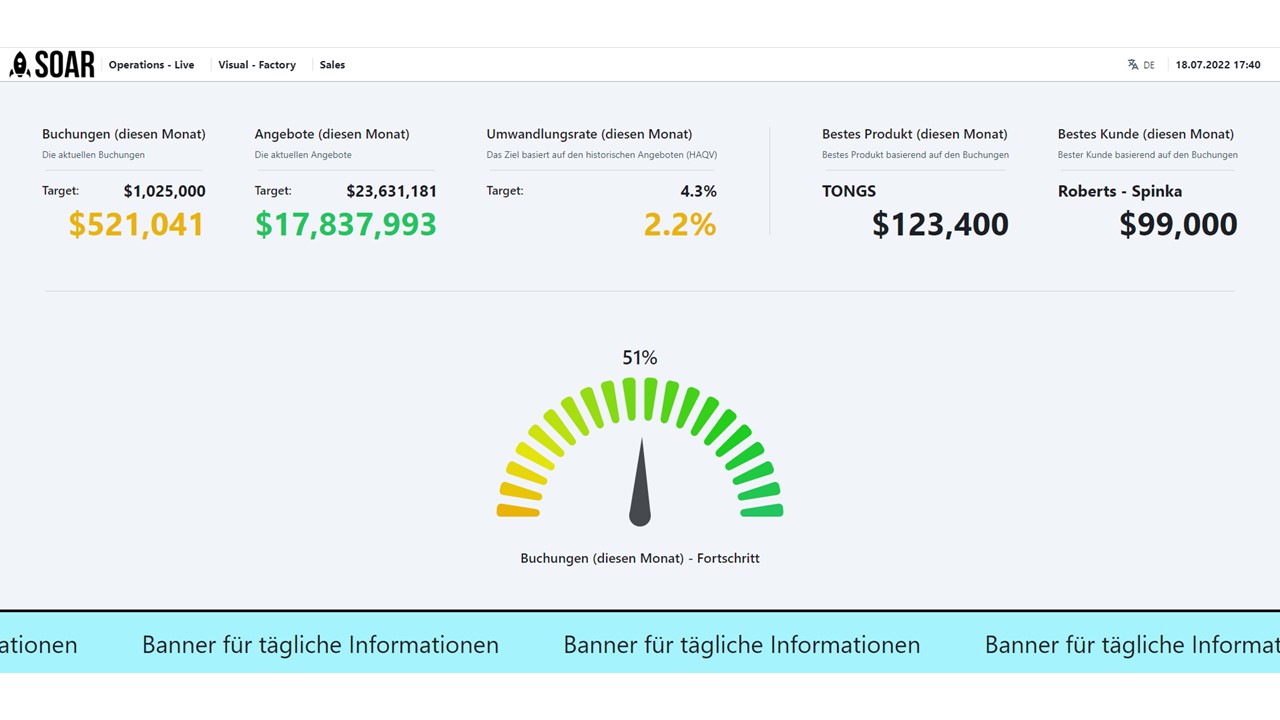Select the Roberts - Spinka customer name
The image size is (1280, 720).
point(1120,191)
